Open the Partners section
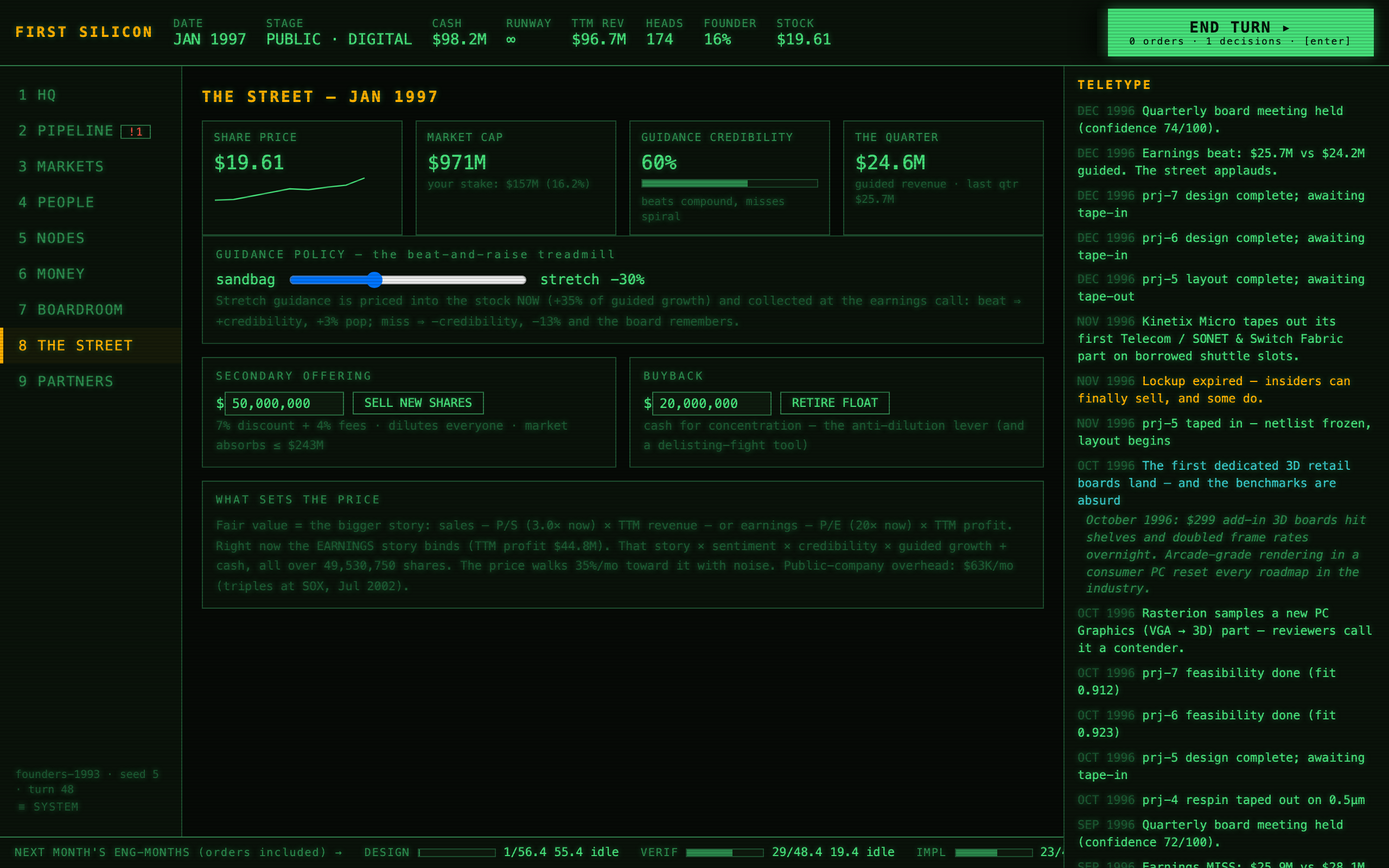 (91, 381)
